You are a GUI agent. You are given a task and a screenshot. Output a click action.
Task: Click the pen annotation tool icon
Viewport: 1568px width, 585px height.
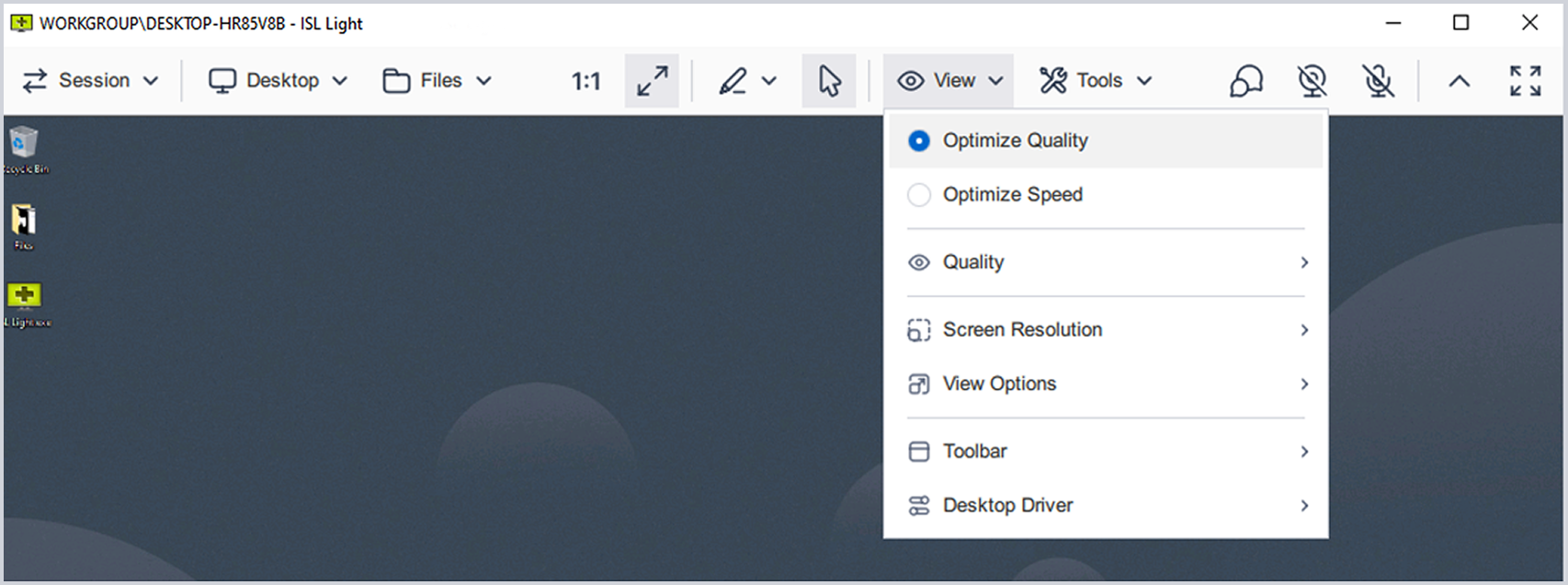pyautogui.click(x=733, y=81)
